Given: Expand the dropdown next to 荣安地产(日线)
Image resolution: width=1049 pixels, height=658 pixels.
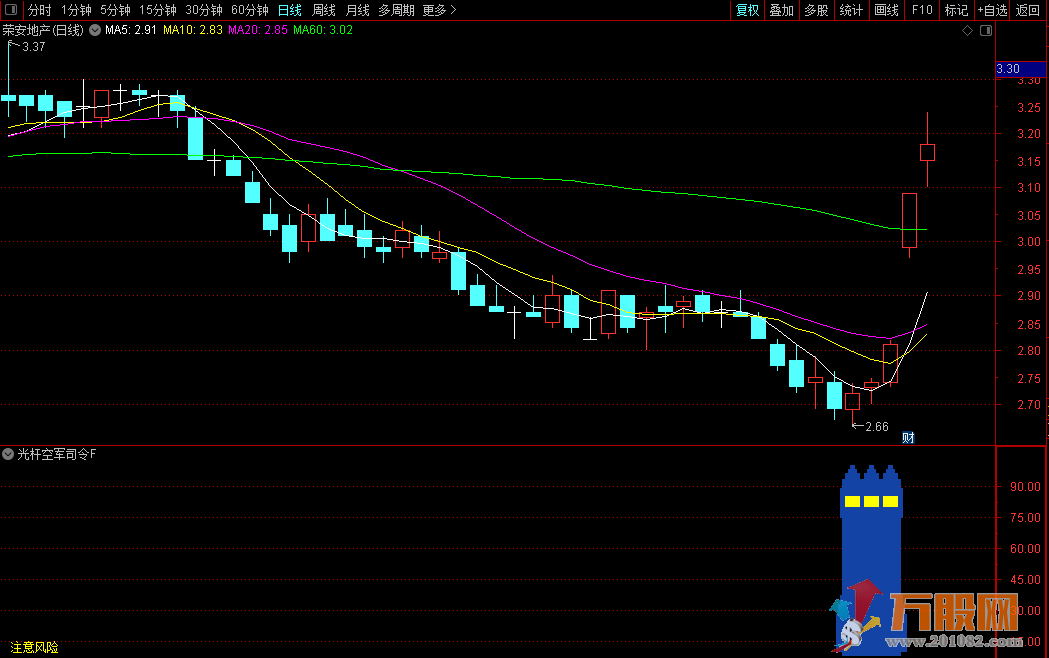Looking at the screenshot, I should click(x=95, y=30).
